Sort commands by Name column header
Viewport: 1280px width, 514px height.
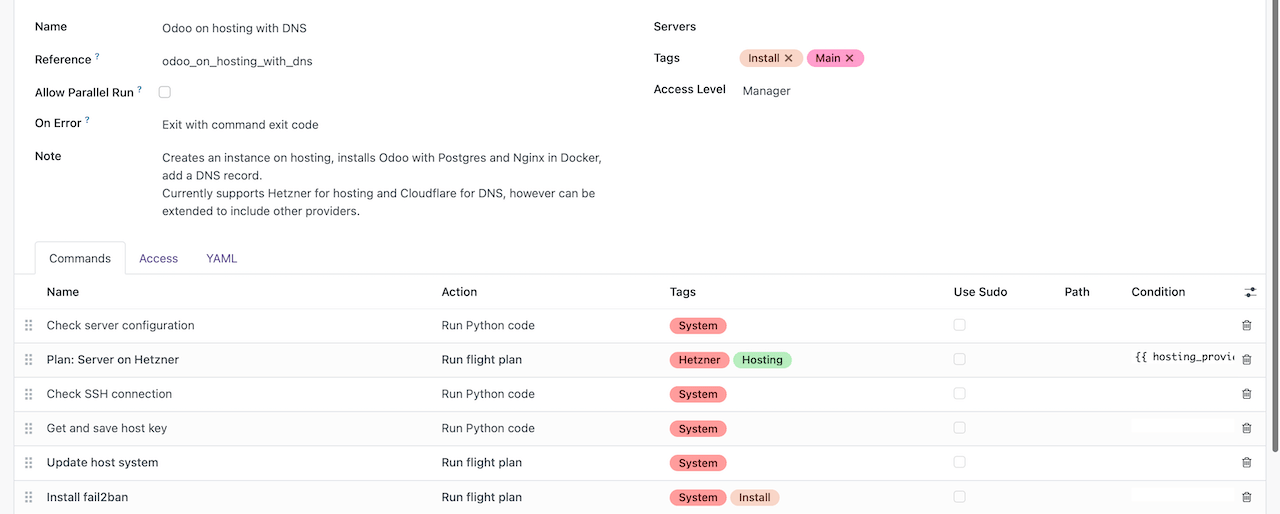(63, 292)
